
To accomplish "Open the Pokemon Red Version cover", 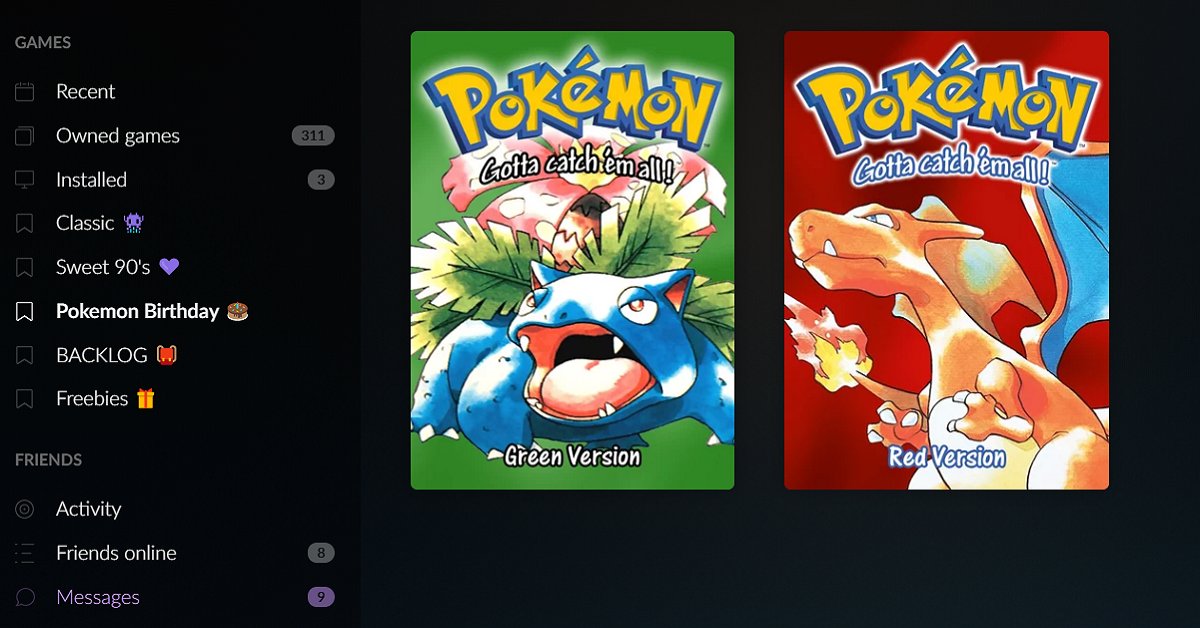I will coord(946,260).
